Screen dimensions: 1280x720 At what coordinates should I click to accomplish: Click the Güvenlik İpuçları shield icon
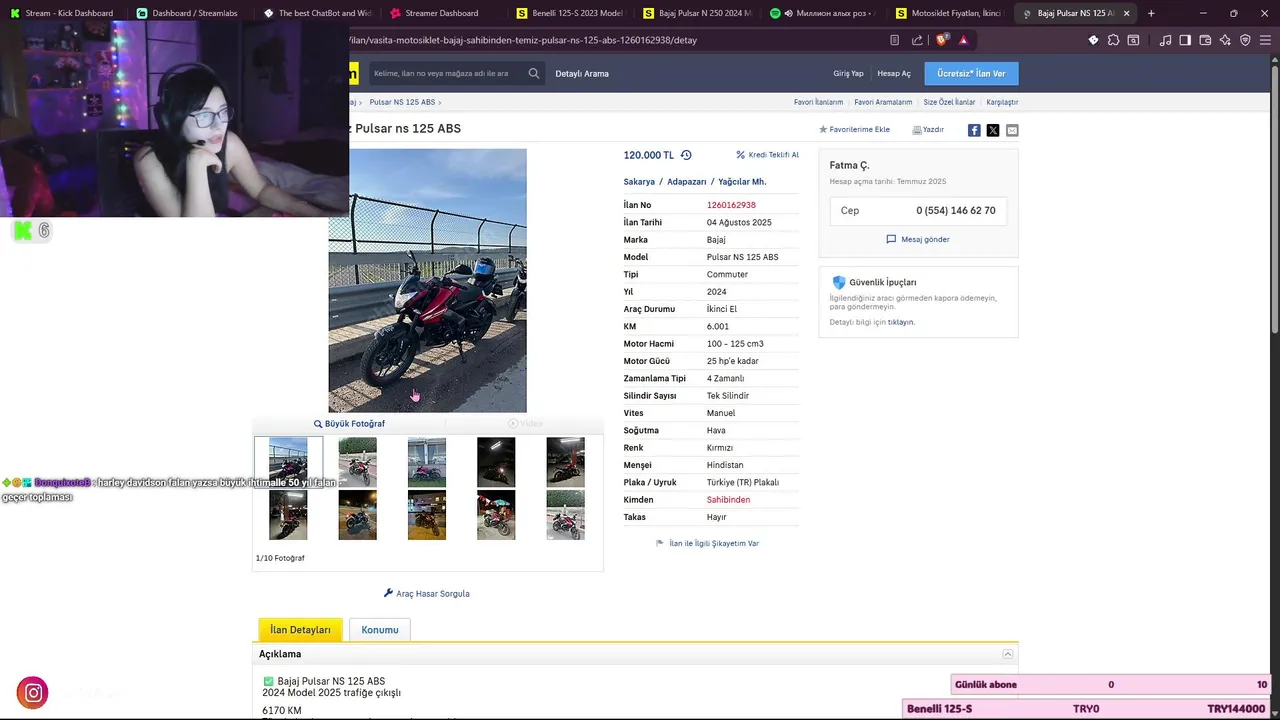[839, 282]
